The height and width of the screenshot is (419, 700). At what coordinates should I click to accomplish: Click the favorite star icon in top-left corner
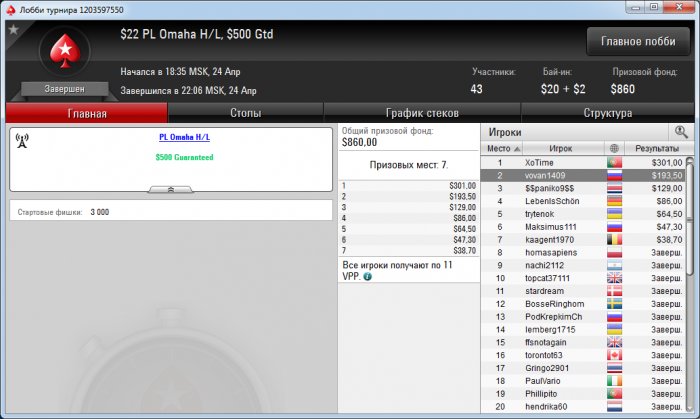tap(13, 30)
